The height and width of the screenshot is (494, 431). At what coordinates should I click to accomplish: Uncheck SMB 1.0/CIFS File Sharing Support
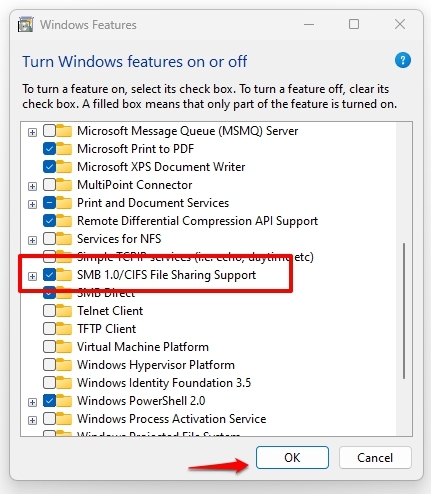[x=49, y=275]
